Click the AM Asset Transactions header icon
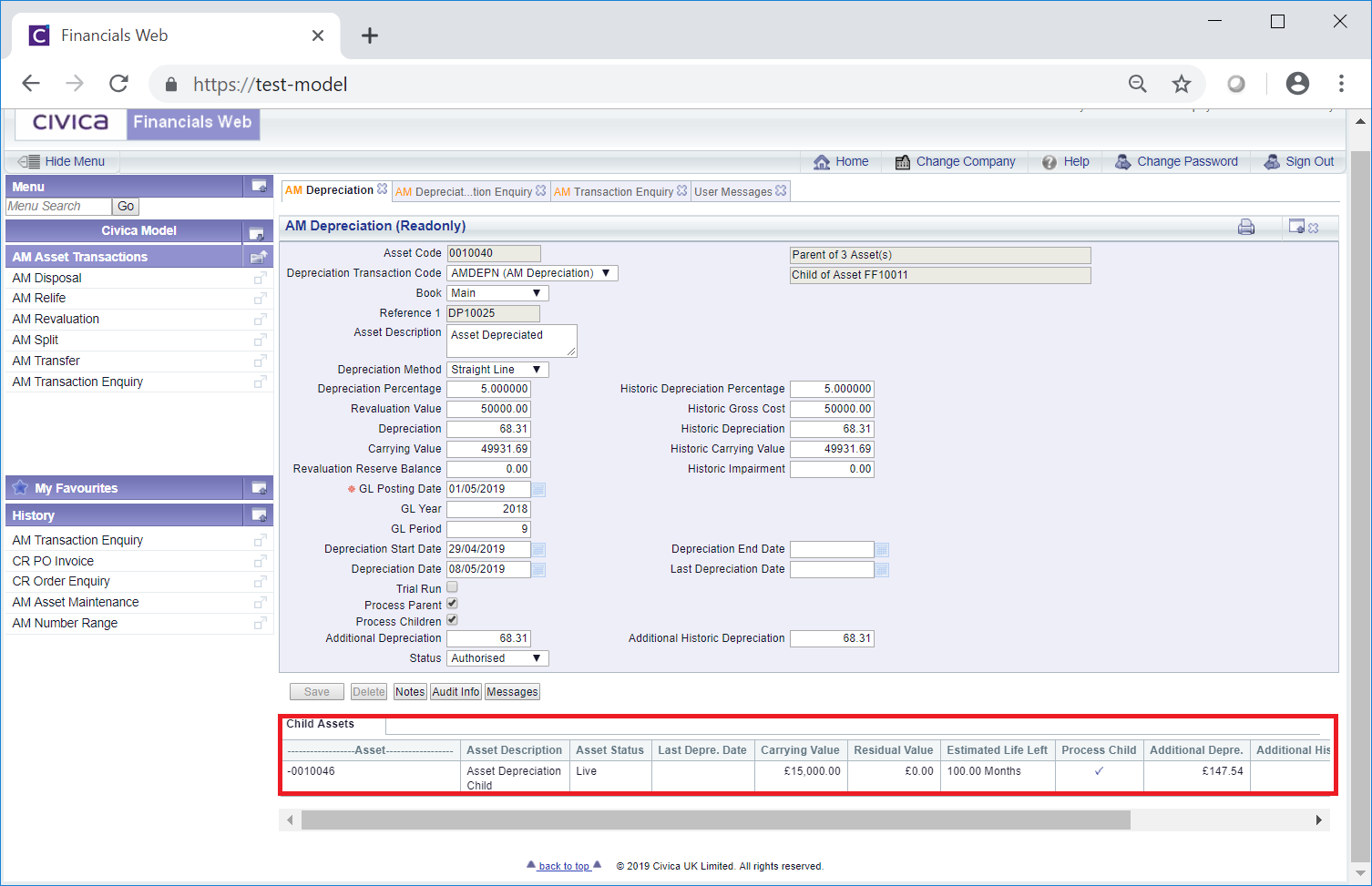 (x=260, y=257)
